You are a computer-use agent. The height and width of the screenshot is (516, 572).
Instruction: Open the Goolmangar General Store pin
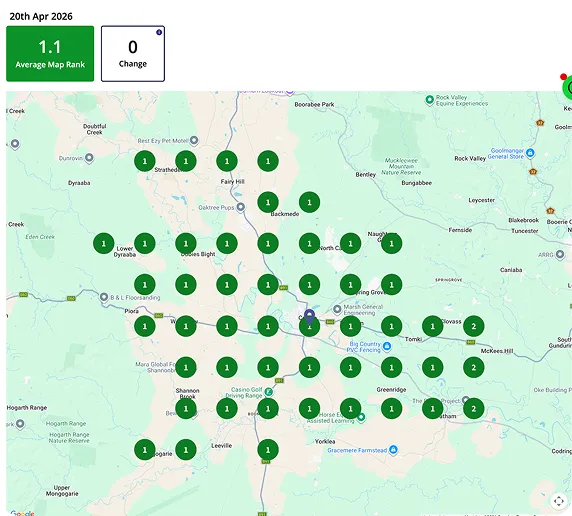530,153
